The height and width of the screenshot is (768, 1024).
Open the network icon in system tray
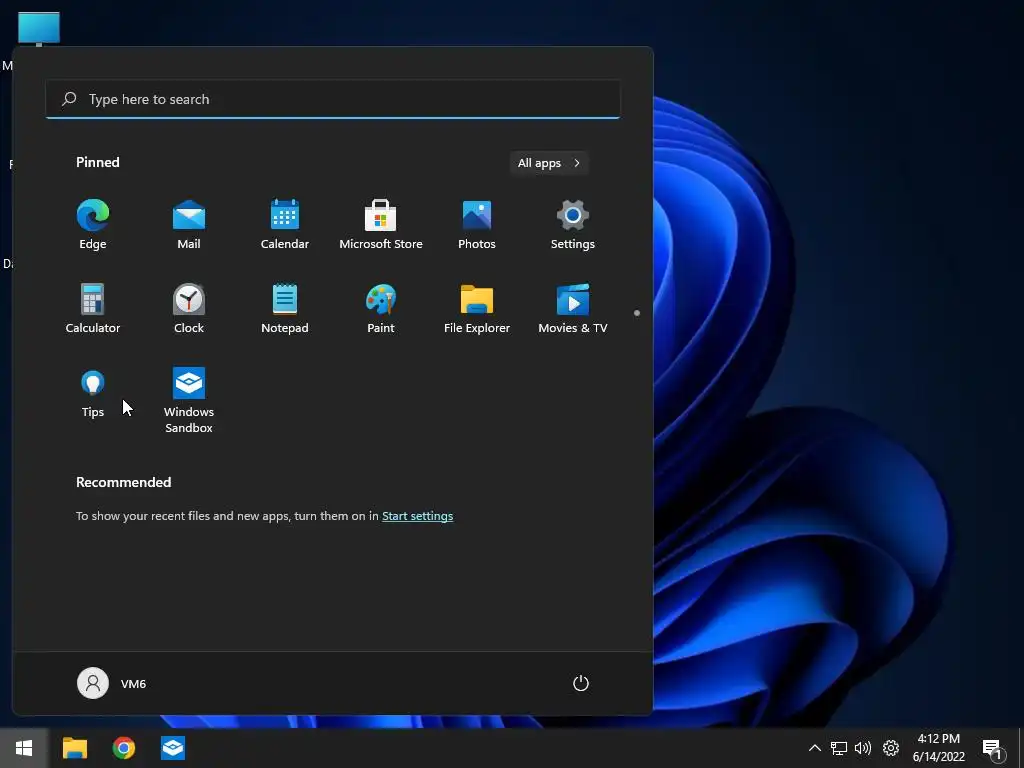click(839, 748)
